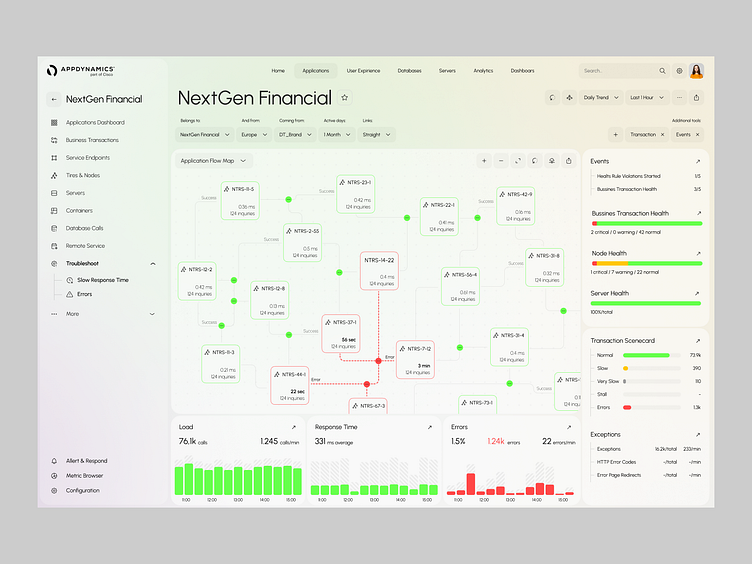This screenshot has width=752, height=564.
Task: Expand the Node Health panel
Action: pyautogui.click(x=698, y=253)
